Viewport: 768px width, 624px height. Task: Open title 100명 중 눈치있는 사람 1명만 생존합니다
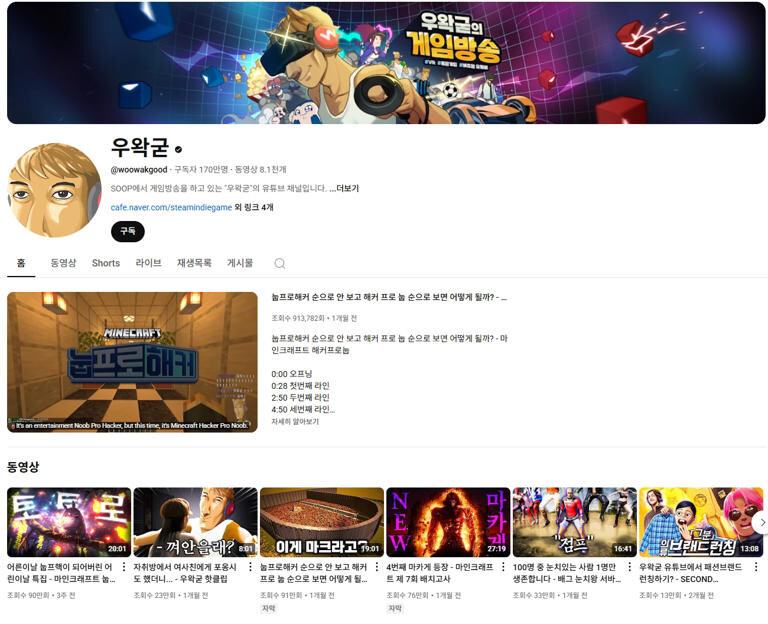point(567,573)
